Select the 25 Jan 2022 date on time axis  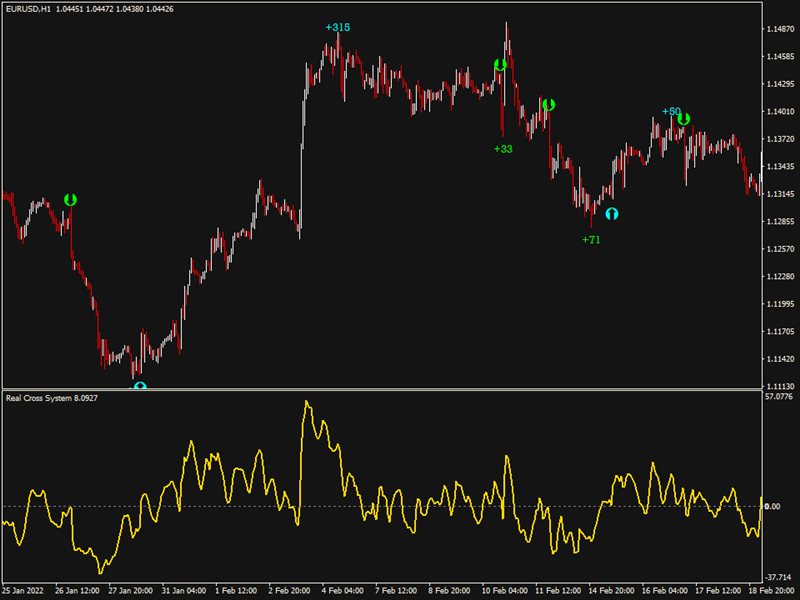(x=25, y=590)
